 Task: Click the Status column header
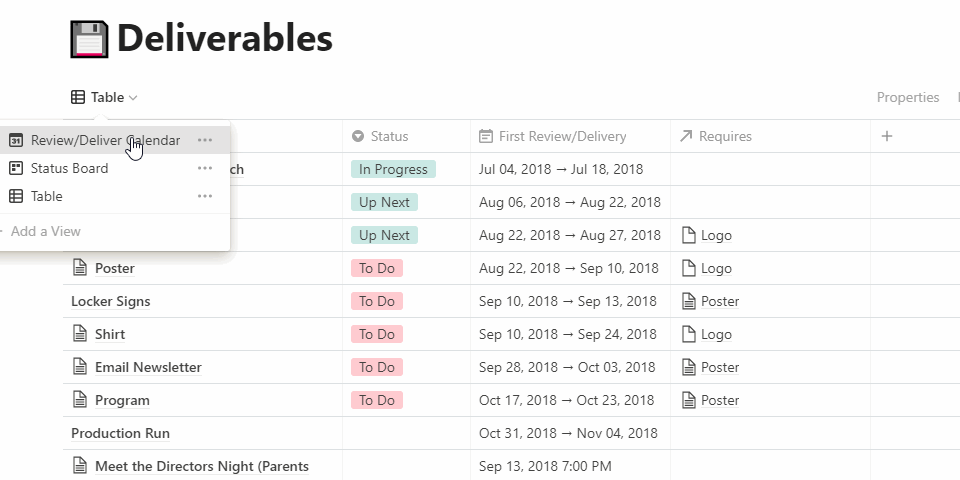[389, 136]
